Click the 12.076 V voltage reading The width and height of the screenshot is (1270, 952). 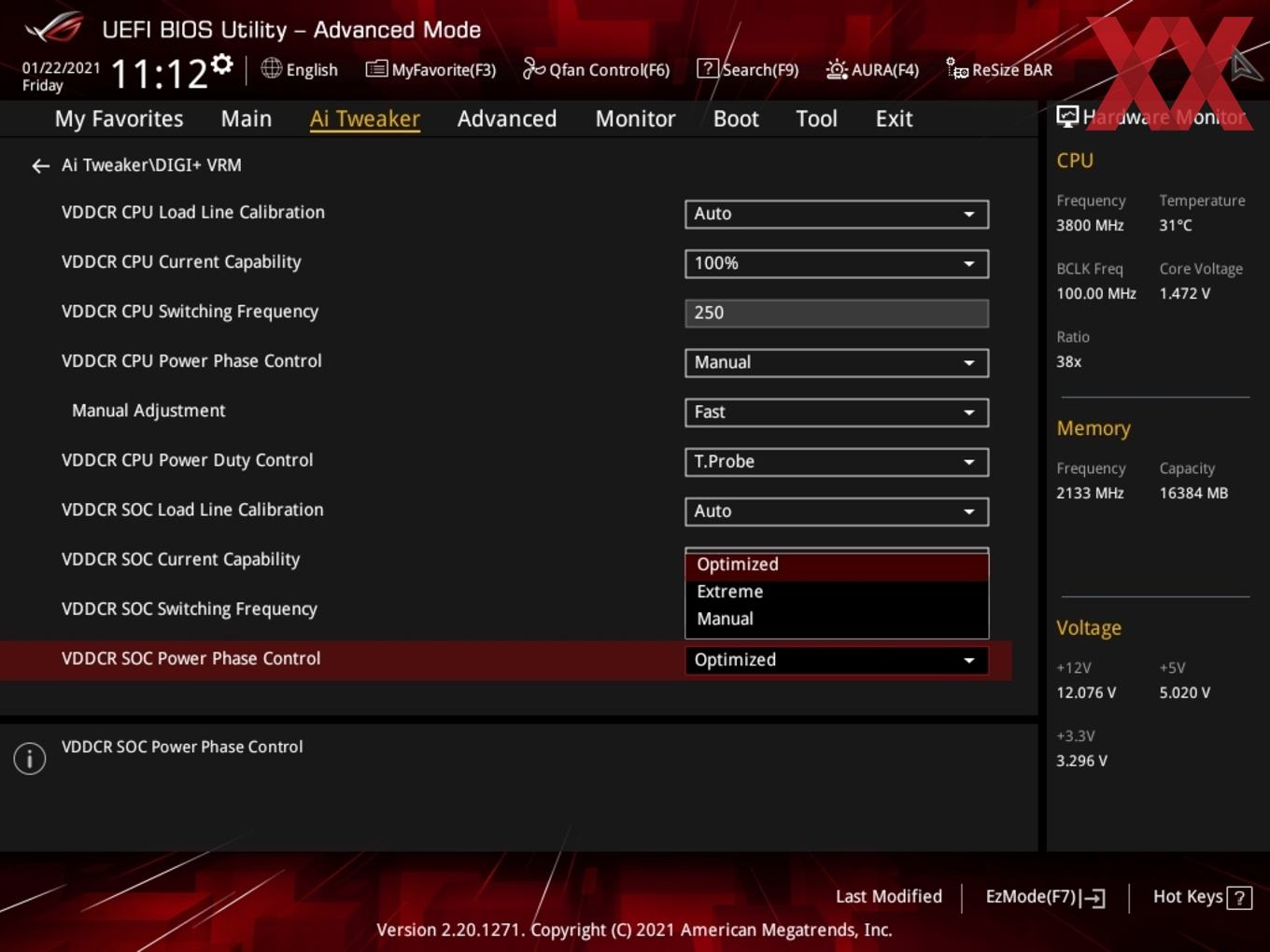pyautogui.click(x=1086, y=693)
